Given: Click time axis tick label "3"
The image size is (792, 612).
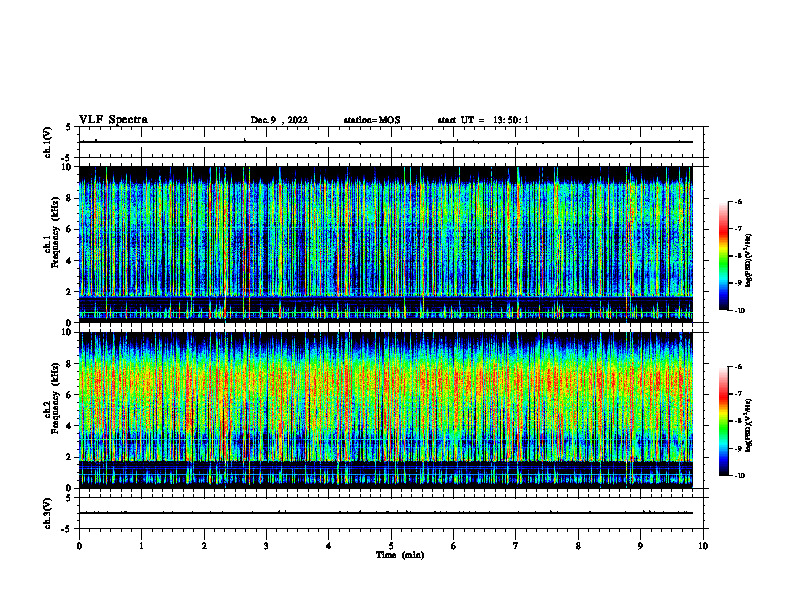Looking at the screenshot, I should 266,546.
